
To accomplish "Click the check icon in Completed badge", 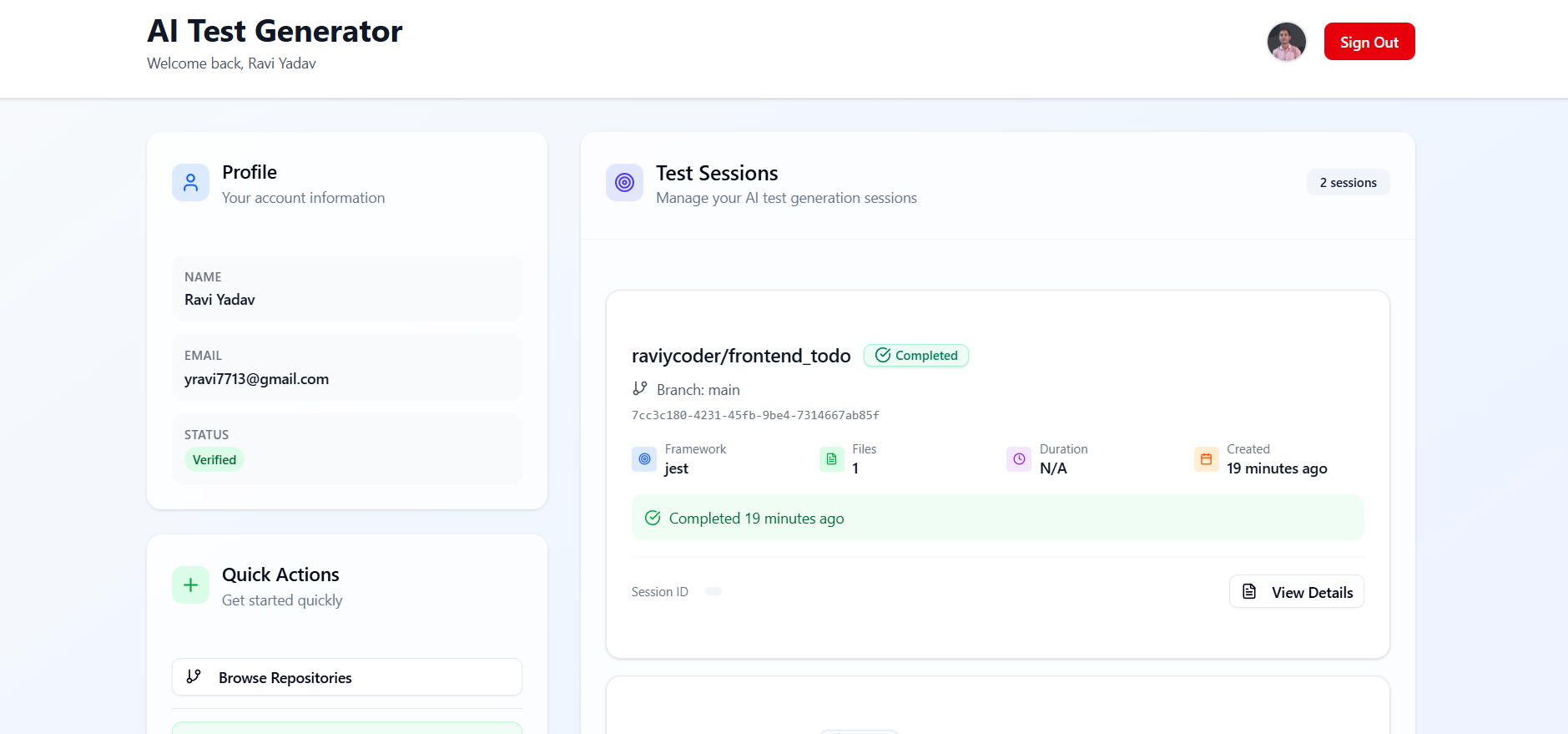I will point(883,355).
